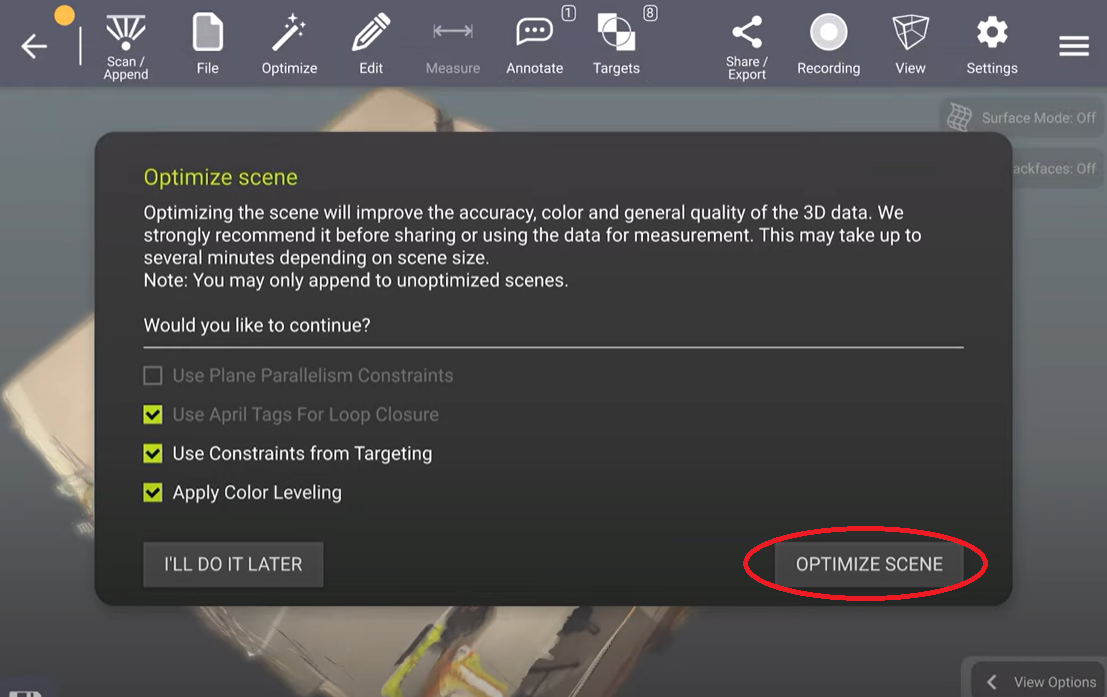Expand the View Options panel
The width and height of the screenshot is (1107, 697).
[1038, 681]
